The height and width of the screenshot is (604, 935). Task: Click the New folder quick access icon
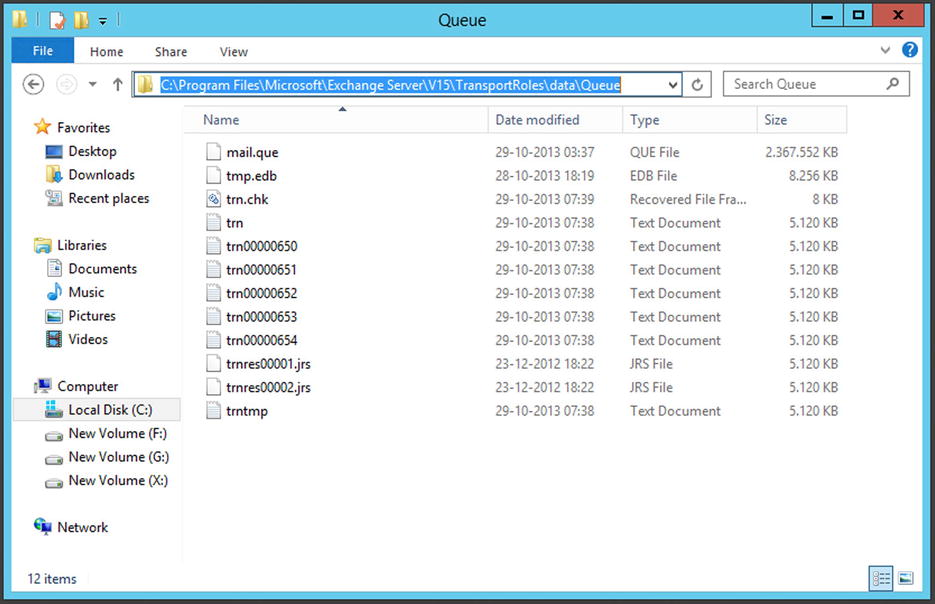[x=81, y=20]
